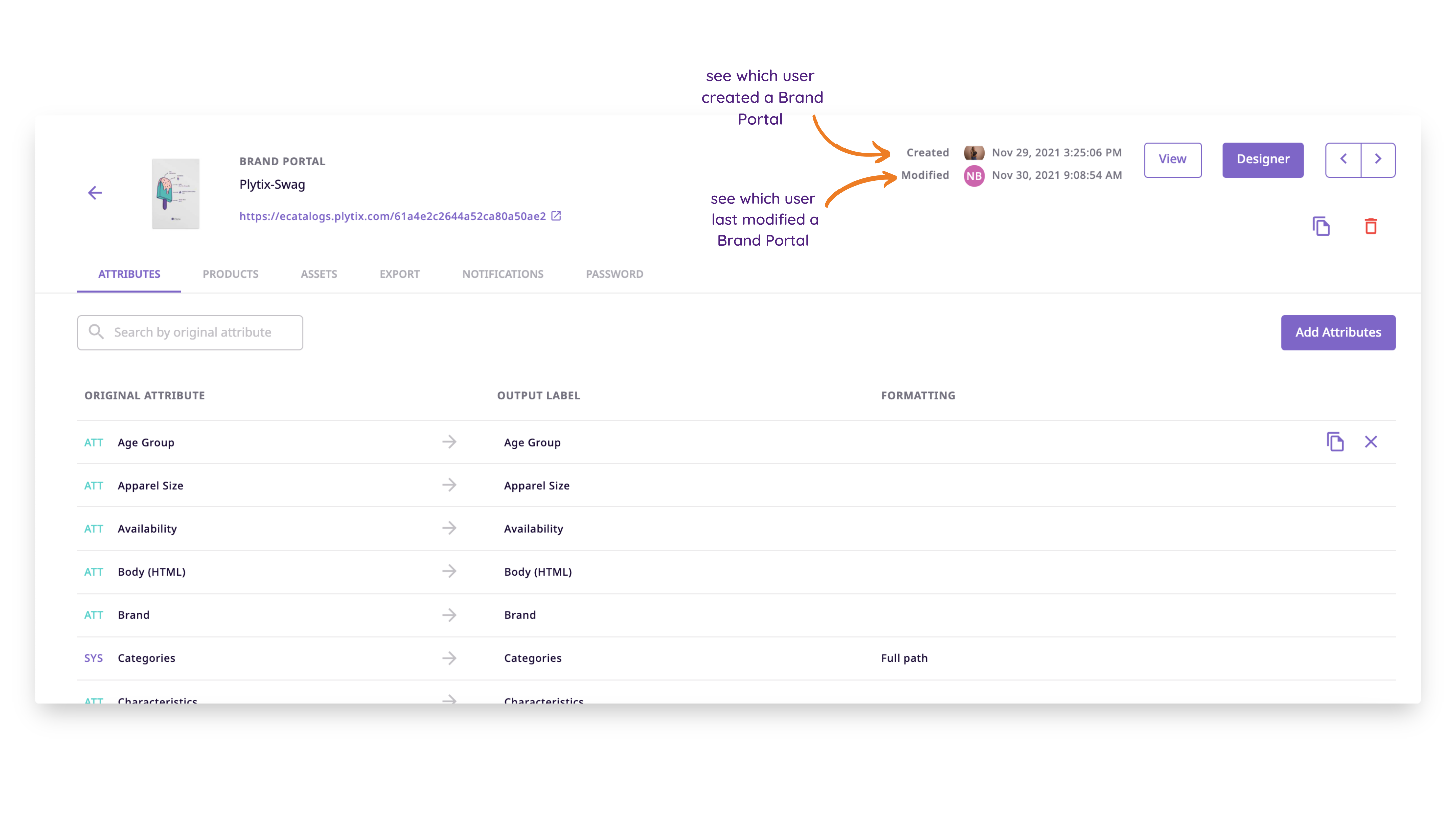Click the ATT tag on the Age Group row
Image resolution: width=1456 pixels, height=819 pixels.
tap(93, 443)
